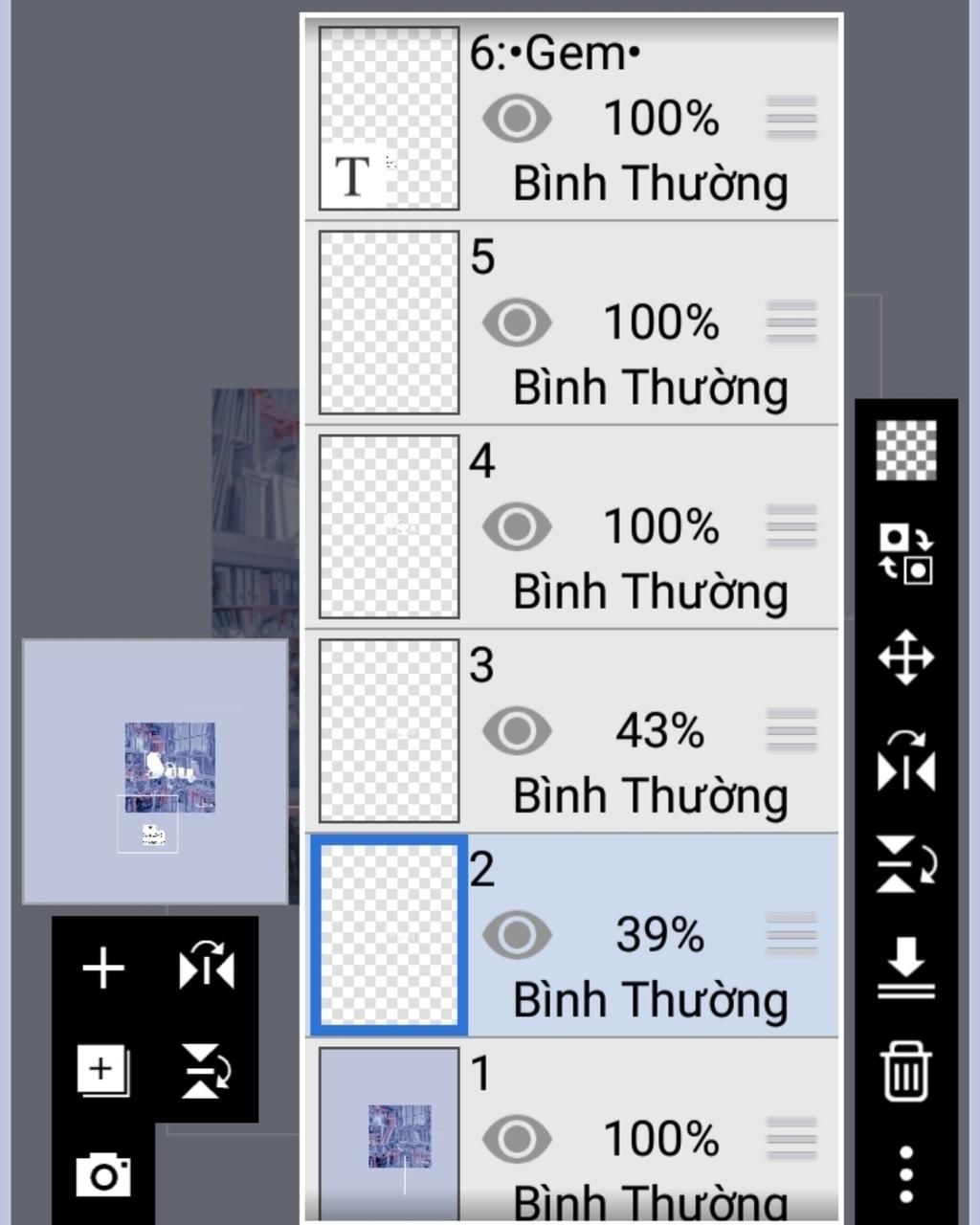
Task: Add a new layer with plus icon
Action: [103, 969]
